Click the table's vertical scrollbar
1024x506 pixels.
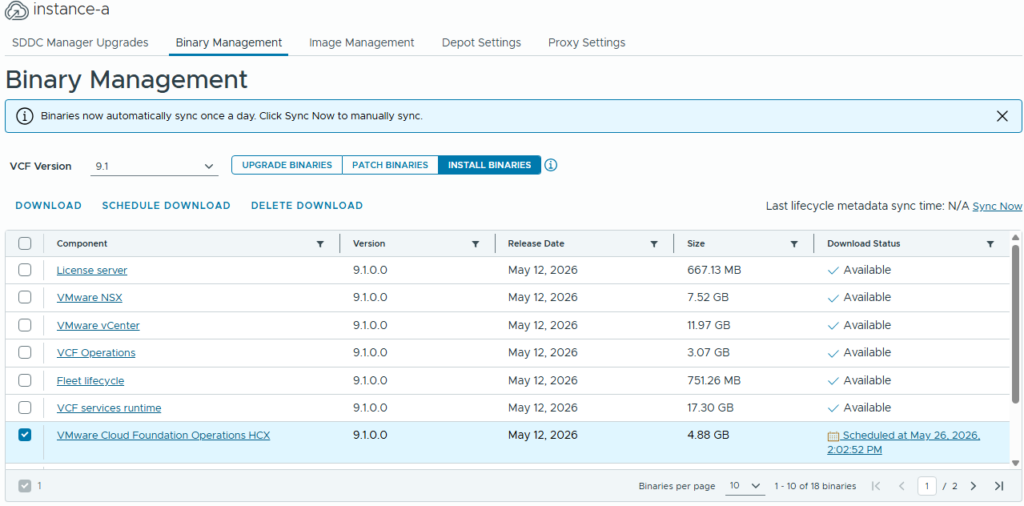(x=1014, y=323)
